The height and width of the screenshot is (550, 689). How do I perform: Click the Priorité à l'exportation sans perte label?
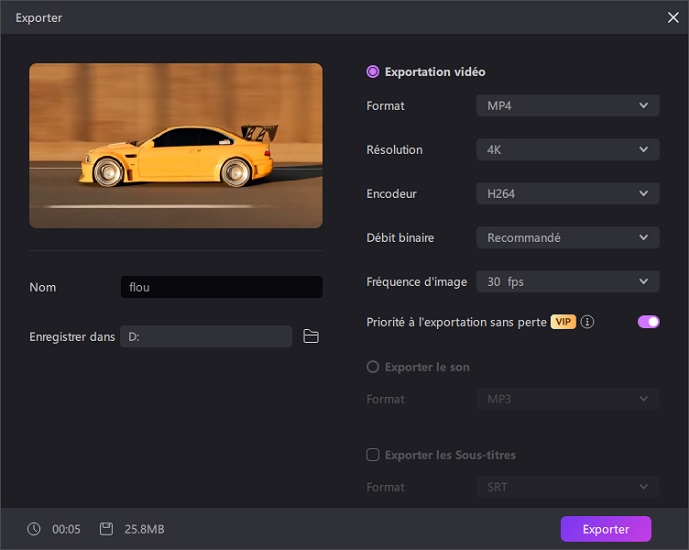457,322
